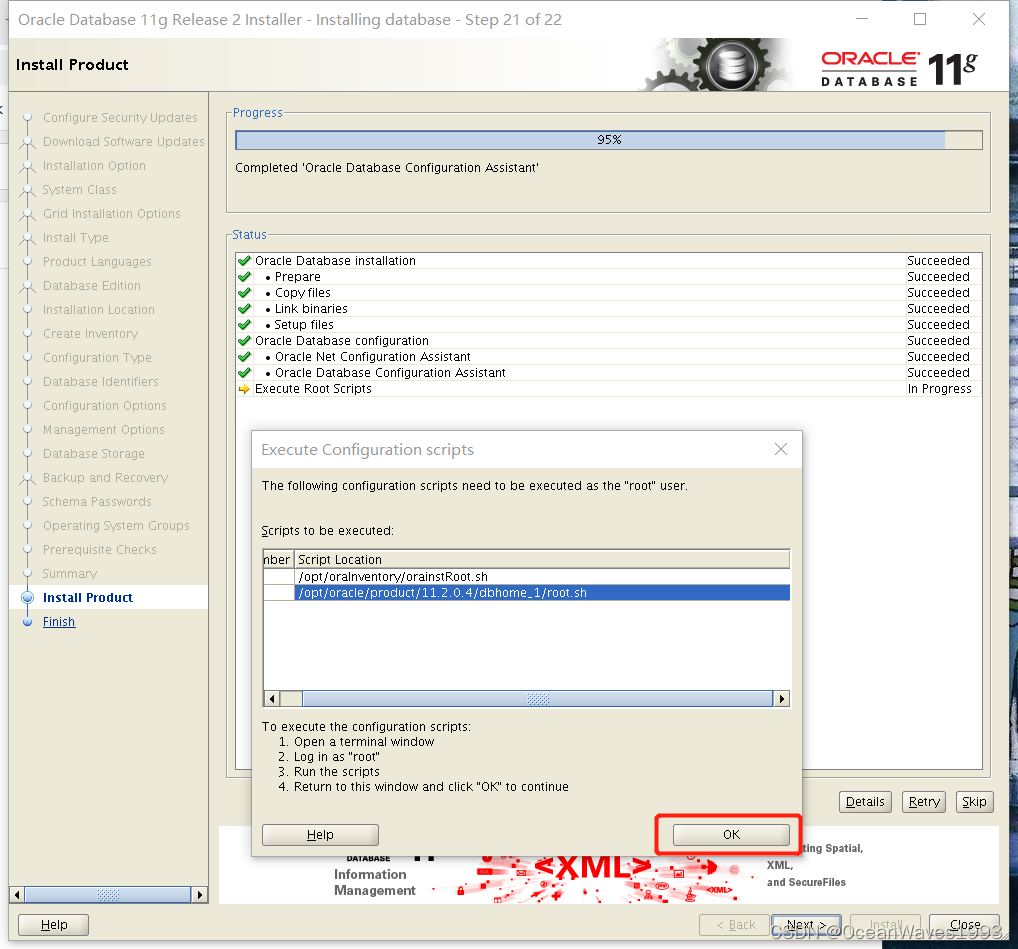Click the green checkmark beside "Prepare"
1018x949 pixels.
click(243, 276)
